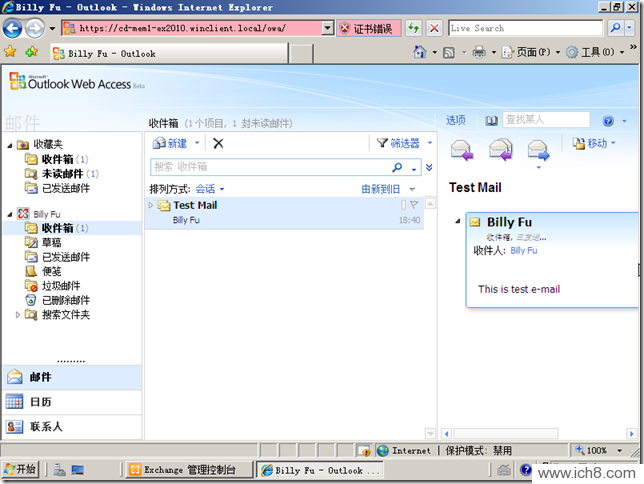Open the search scope dropdown arrow
The width and height of the screenshot is (644, 484).
click(414, 168)
